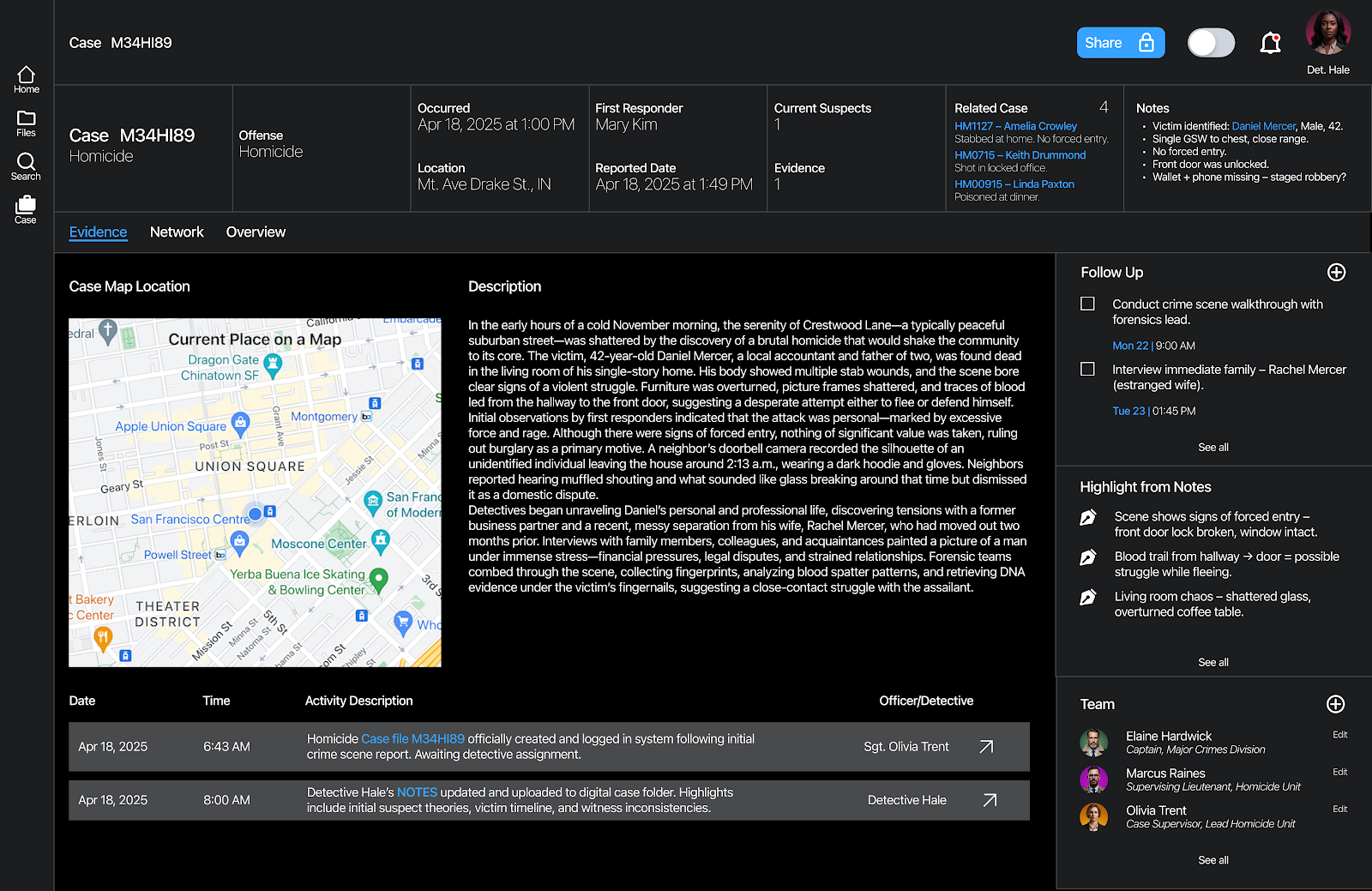Viewport: 1372px width, 891px height.
Task: Click the forced entry highlight pen icon
Action: tap(1088, 517)
